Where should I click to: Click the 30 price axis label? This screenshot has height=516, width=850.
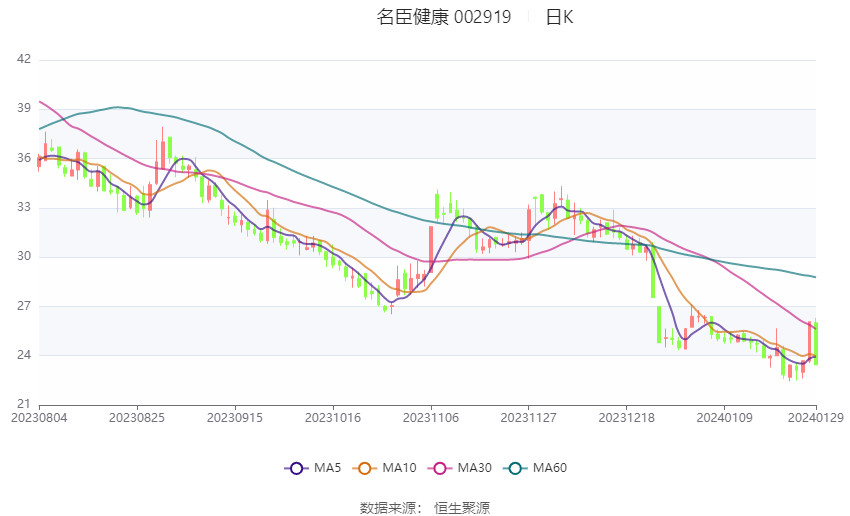24,256
